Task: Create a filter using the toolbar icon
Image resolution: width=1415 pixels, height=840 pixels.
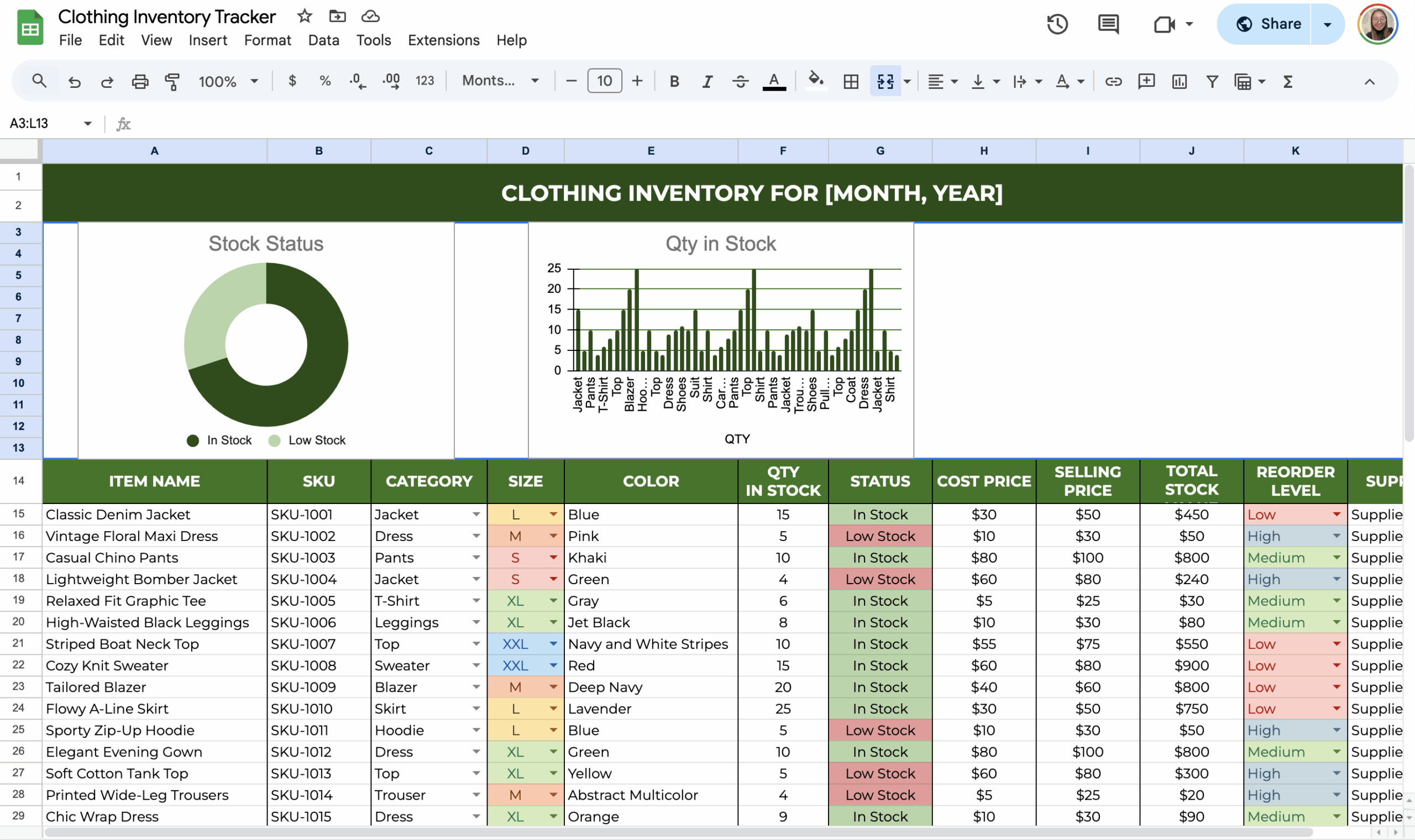Action: coord(1212,81)
